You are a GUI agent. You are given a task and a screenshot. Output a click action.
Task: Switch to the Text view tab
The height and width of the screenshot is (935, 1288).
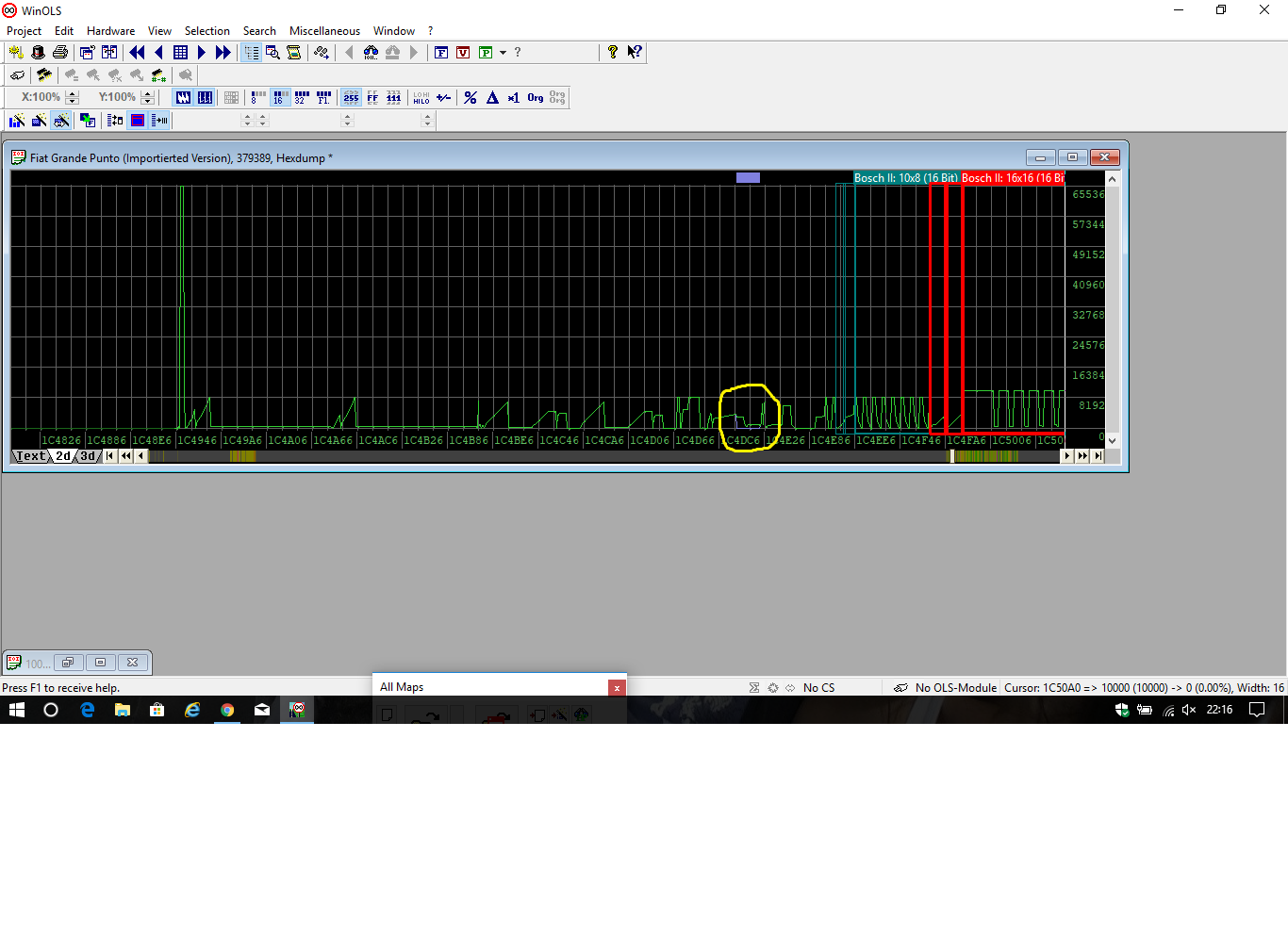(x=30, y=456)
